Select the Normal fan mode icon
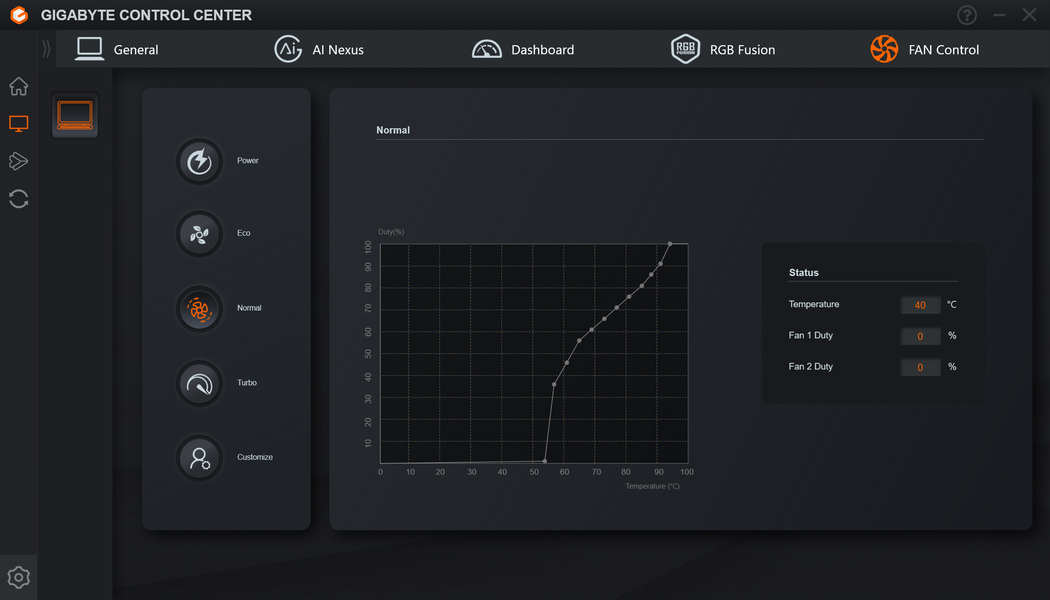 199,309
